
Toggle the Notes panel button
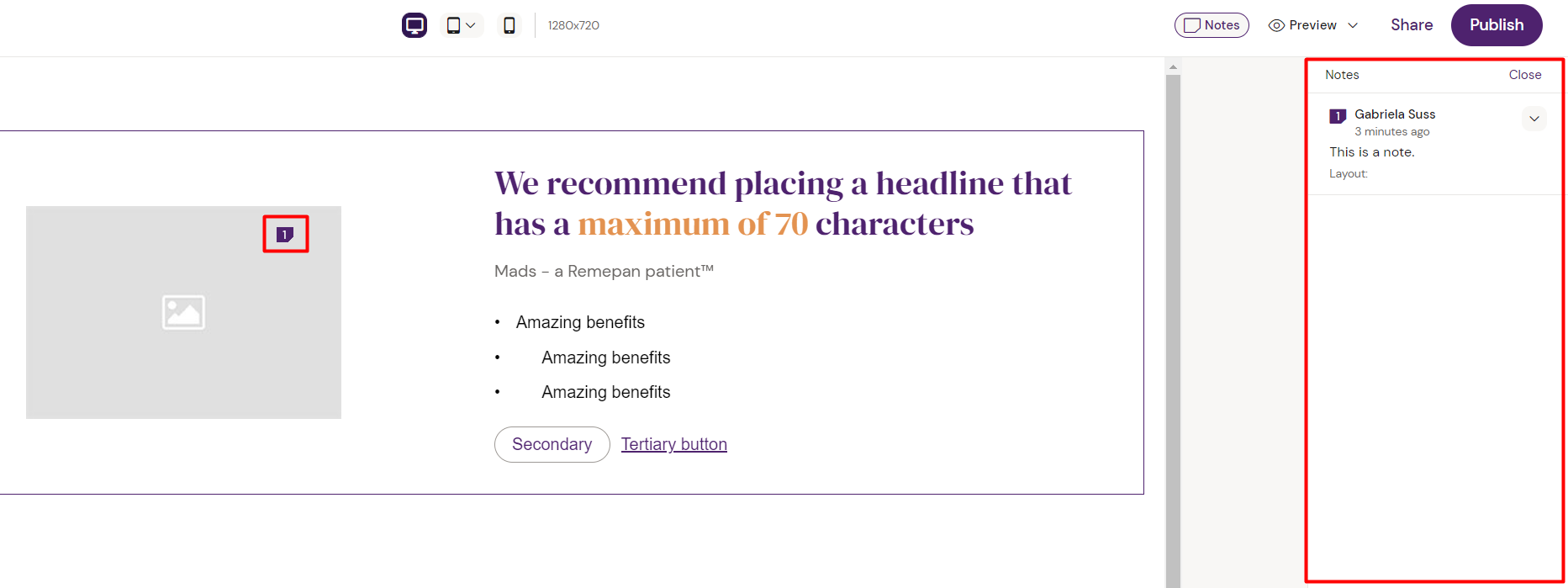click(1212, 25)
